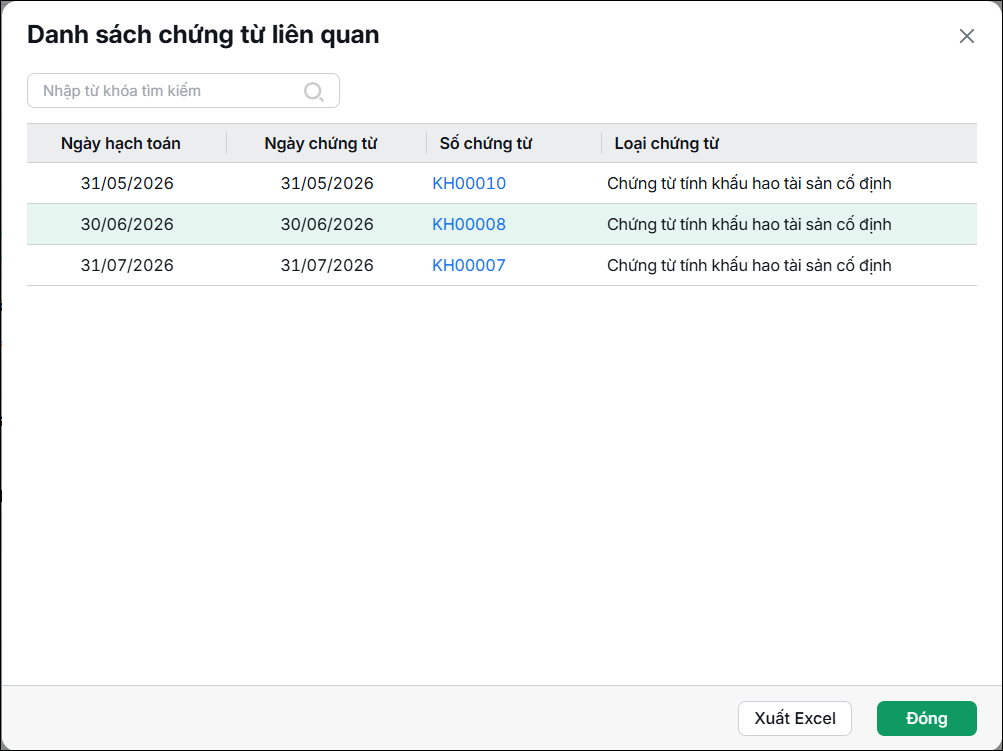Image resolution: width=1003 pixels, height=751 pixels.
Task: Select posting date 30/06/2026 cell
Action: point(127,225)
